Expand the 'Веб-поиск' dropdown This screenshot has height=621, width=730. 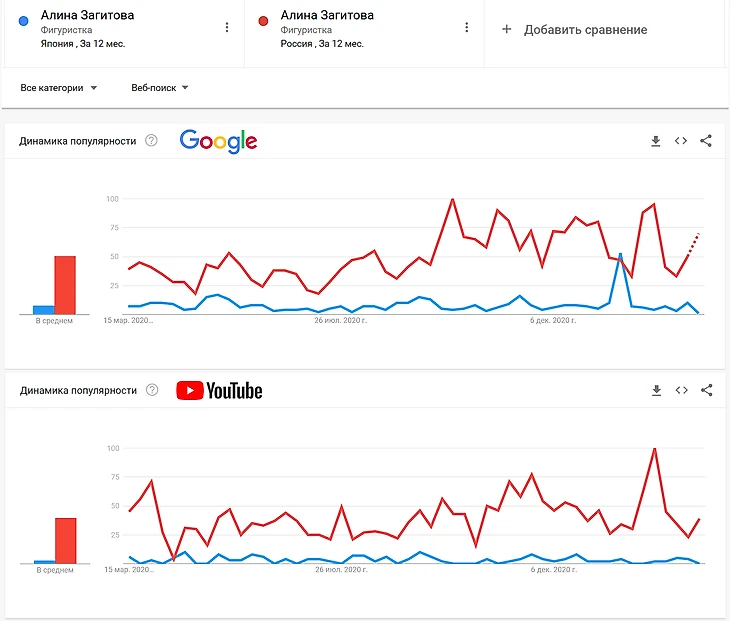pos(160,88)
